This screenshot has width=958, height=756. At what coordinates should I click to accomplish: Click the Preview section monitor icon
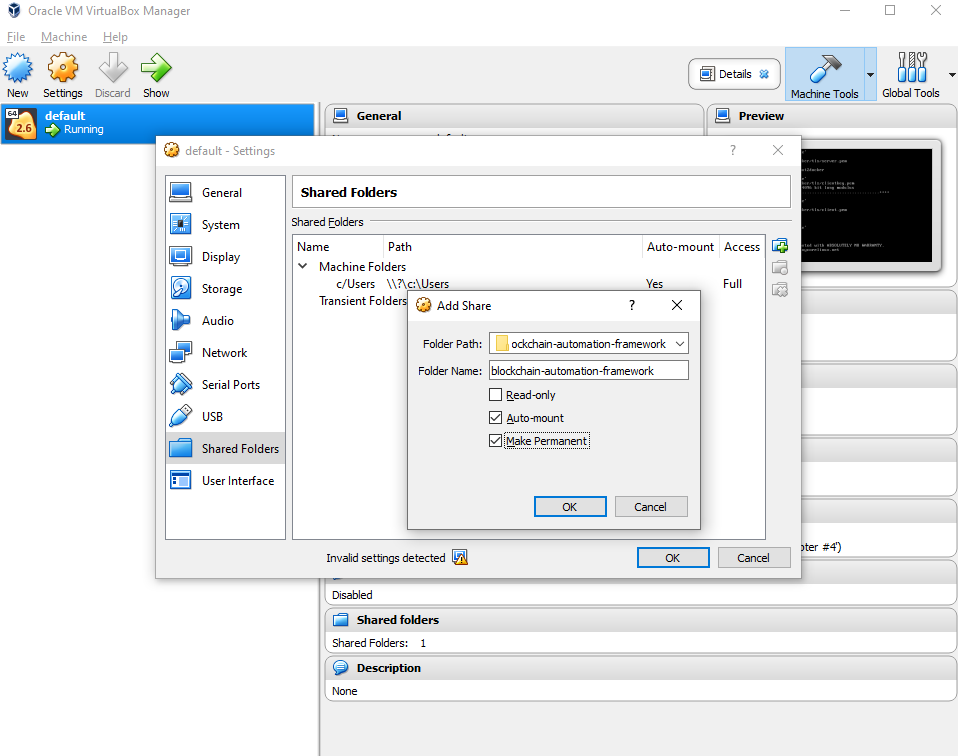(723, 116)
